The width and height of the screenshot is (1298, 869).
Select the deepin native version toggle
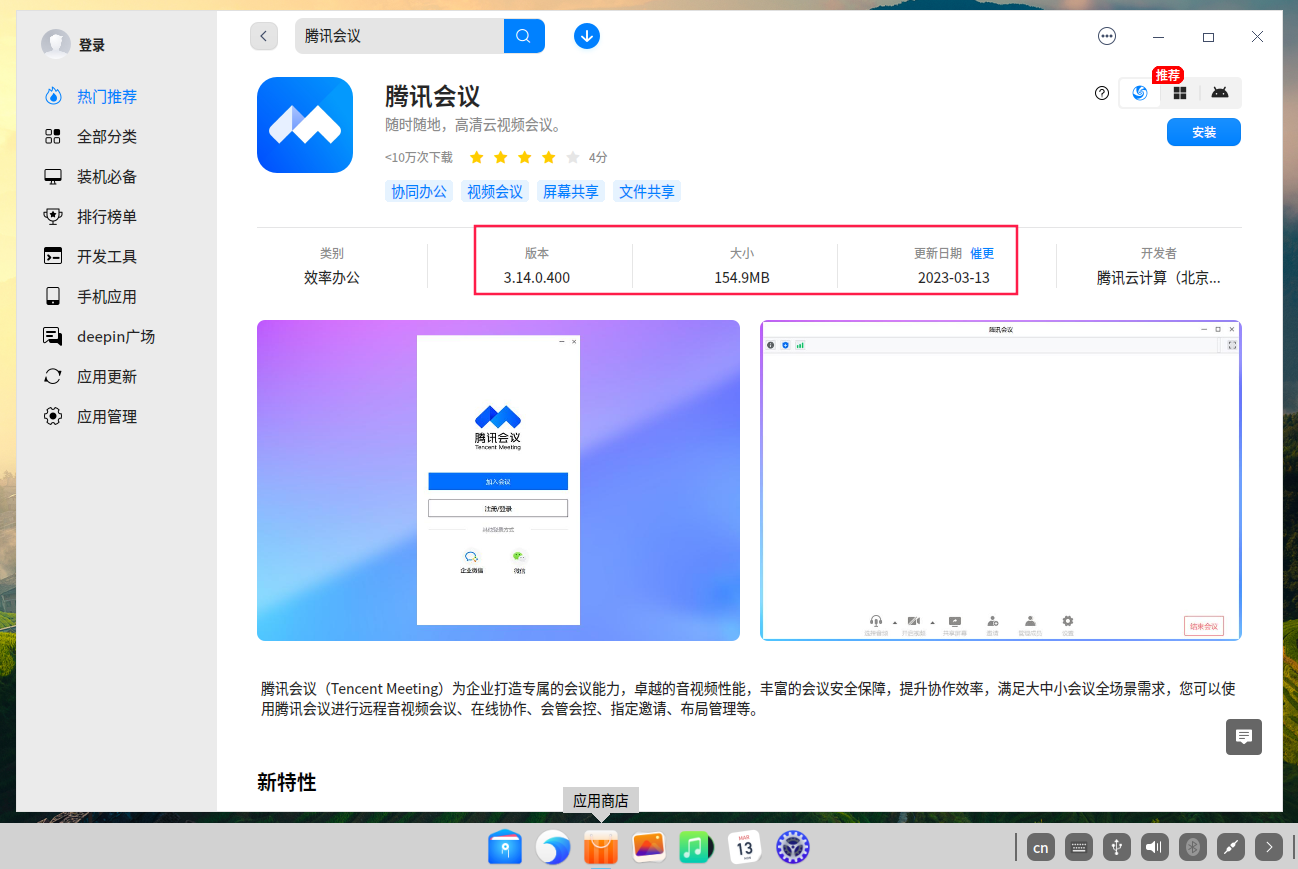(x=1139, y=93)
